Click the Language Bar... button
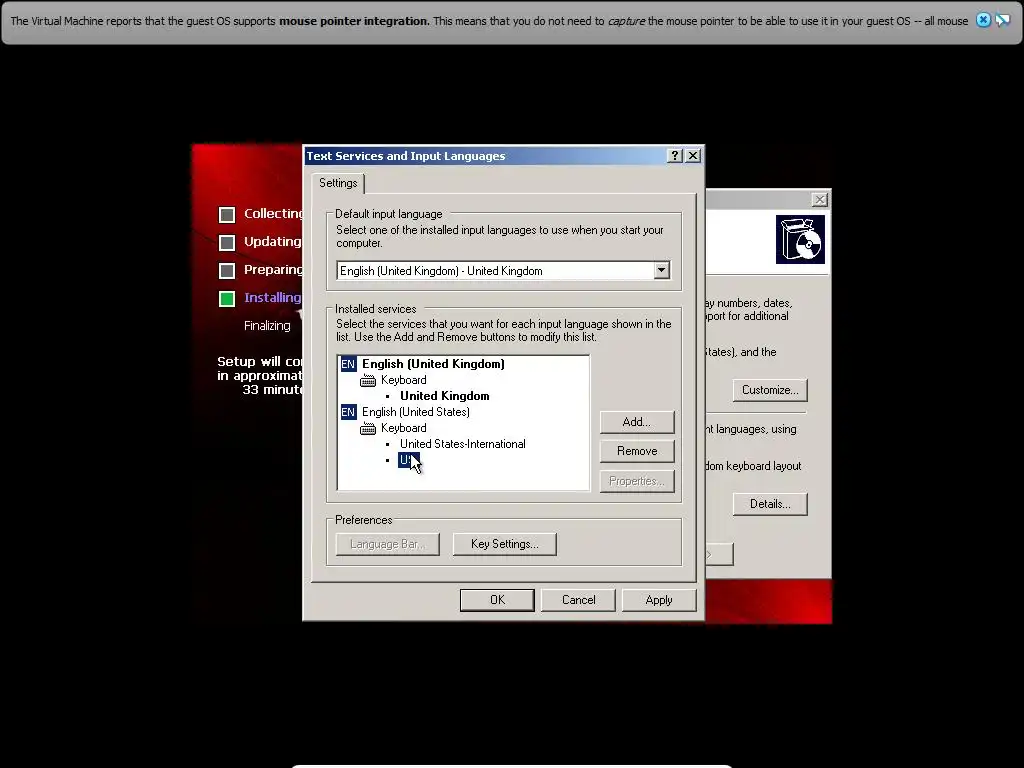This screenshot has width=1024, height=768. click(x=387, y=544)
